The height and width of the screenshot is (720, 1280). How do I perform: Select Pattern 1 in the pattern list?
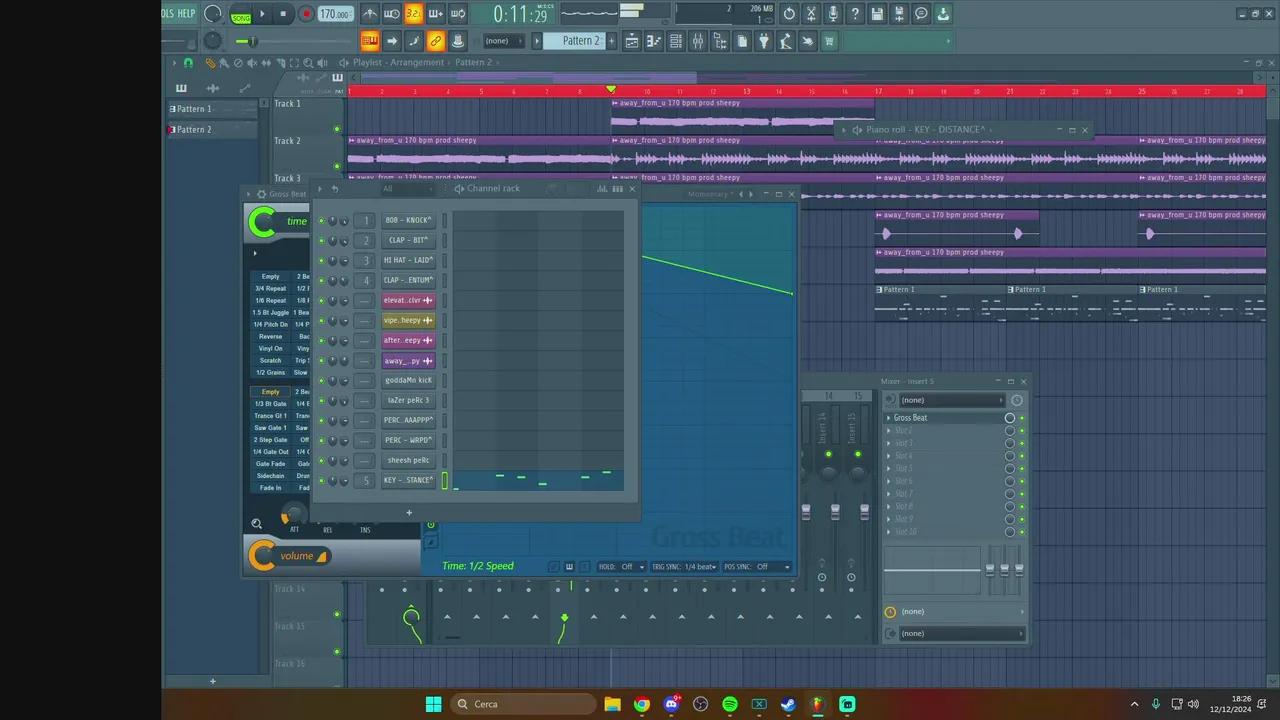(194, 109)
